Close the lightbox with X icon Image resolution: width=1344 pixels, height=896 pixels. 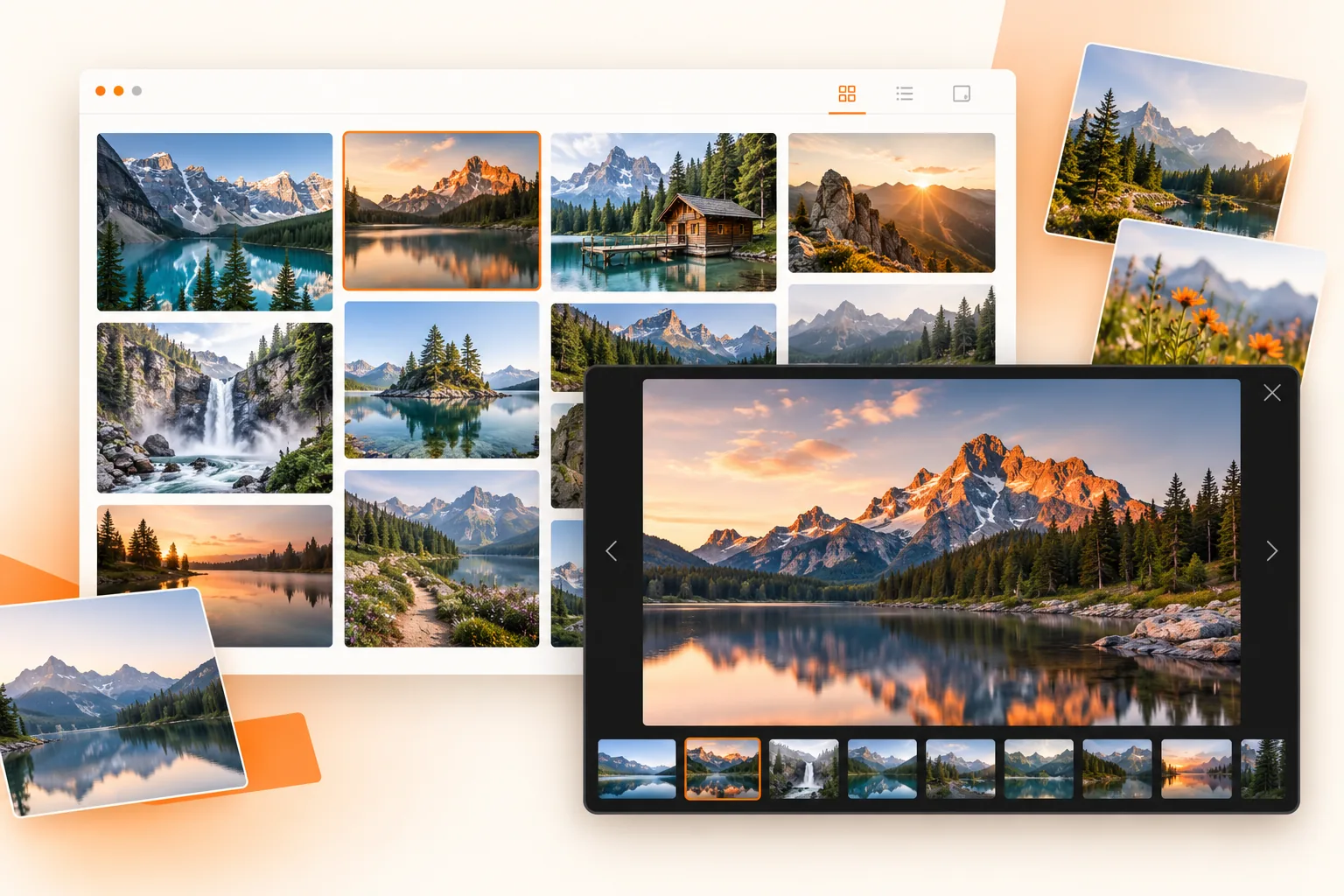[1272, 393]
